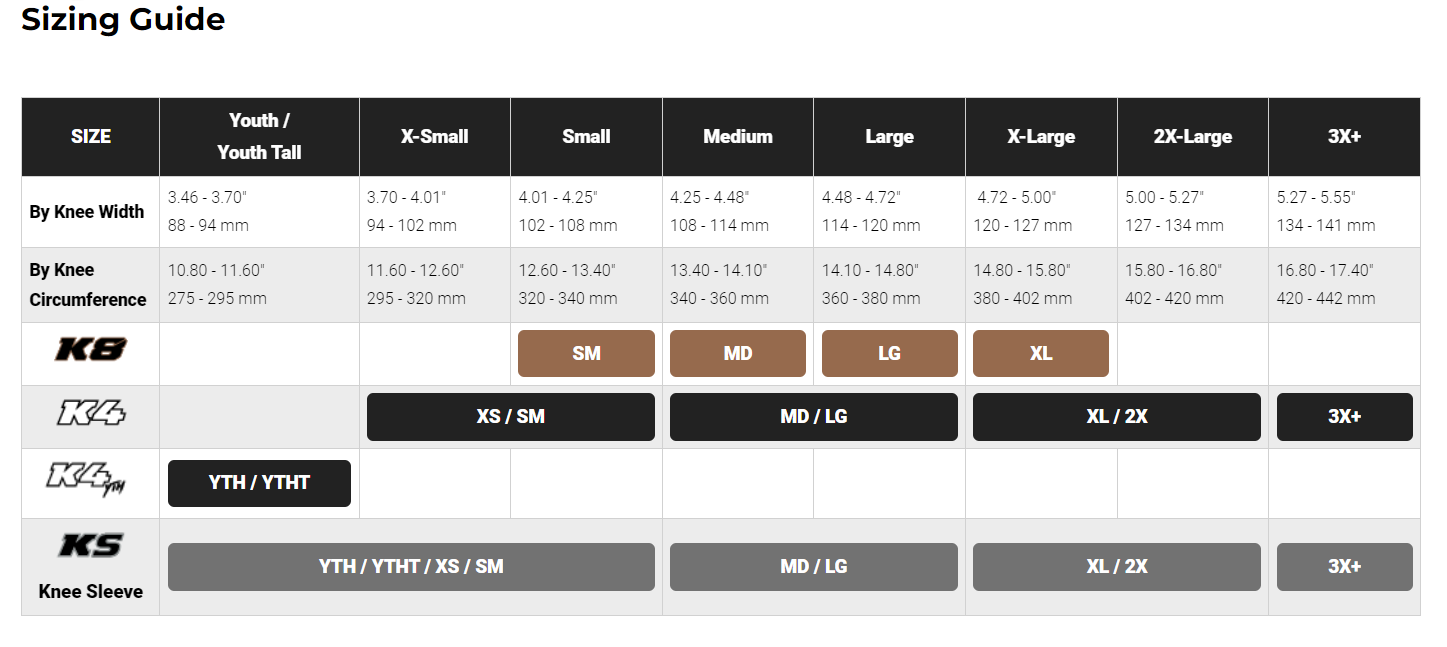Image resolution: width=1447 pixels, height=647 pixels.
Task: Click the Medium column header
Action: tap(738, 137)
